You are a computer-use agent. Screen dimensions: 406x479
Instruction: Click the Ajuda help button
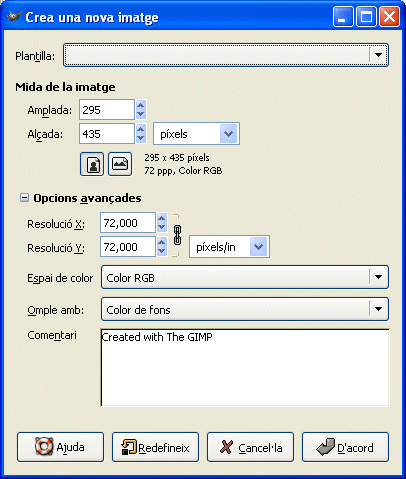click(x=60, y=447)
